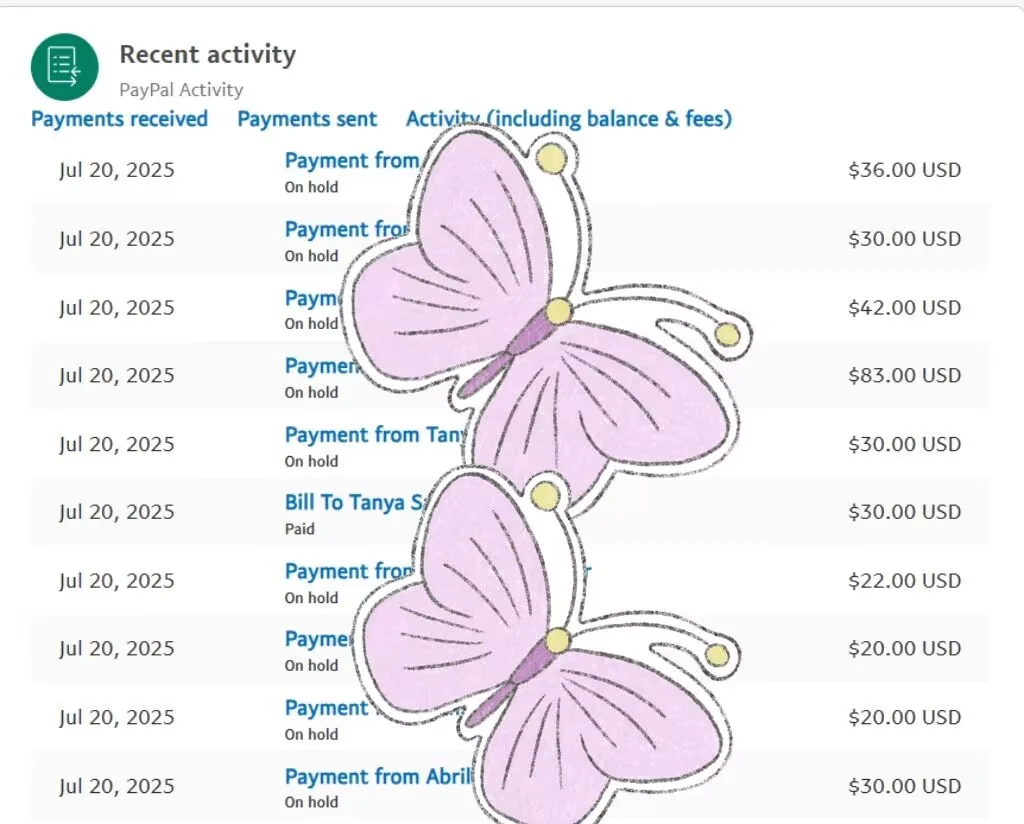Open the $83.00 USD payment entry

click(x=321, y=366)
